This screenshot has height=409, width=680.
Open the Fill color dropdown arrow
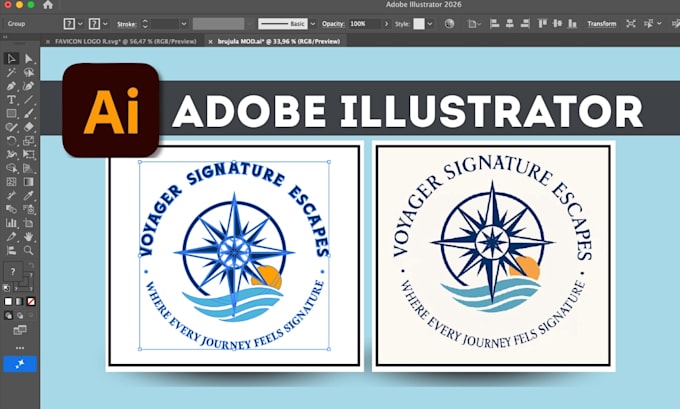[x=80, y=24]
